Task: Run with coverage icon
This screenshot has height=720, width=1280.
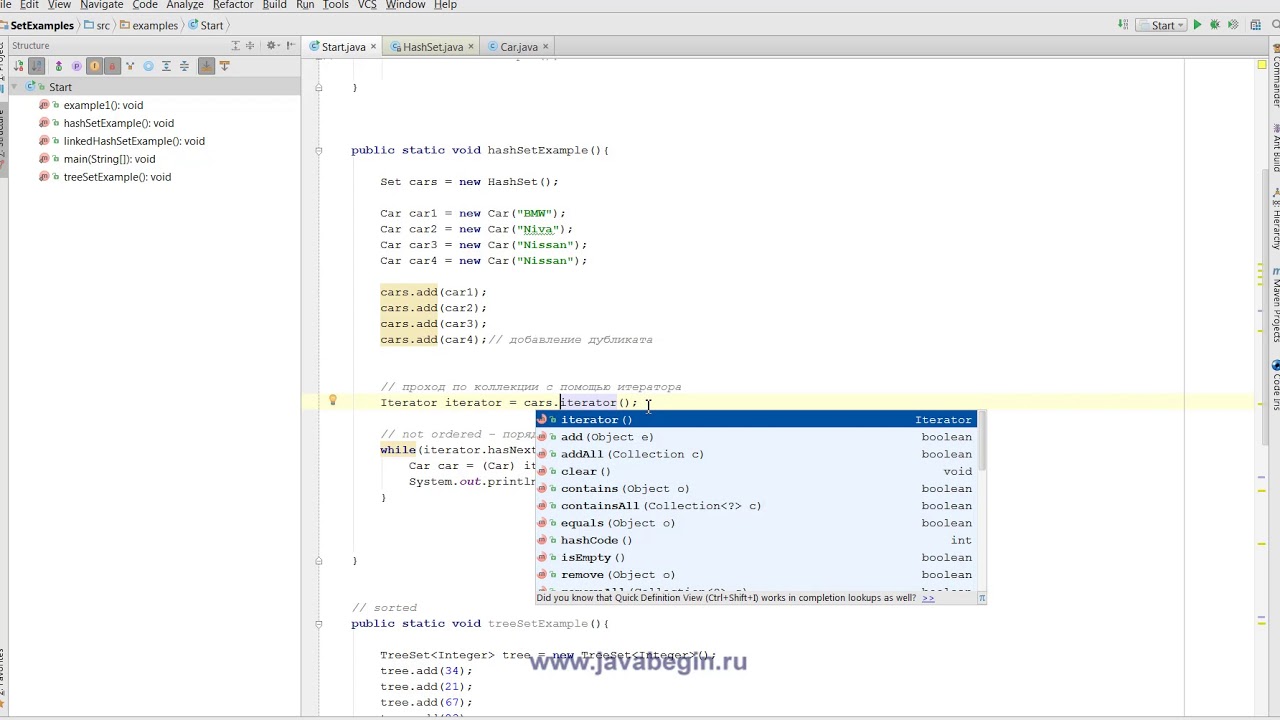Action: point(1234,25)
